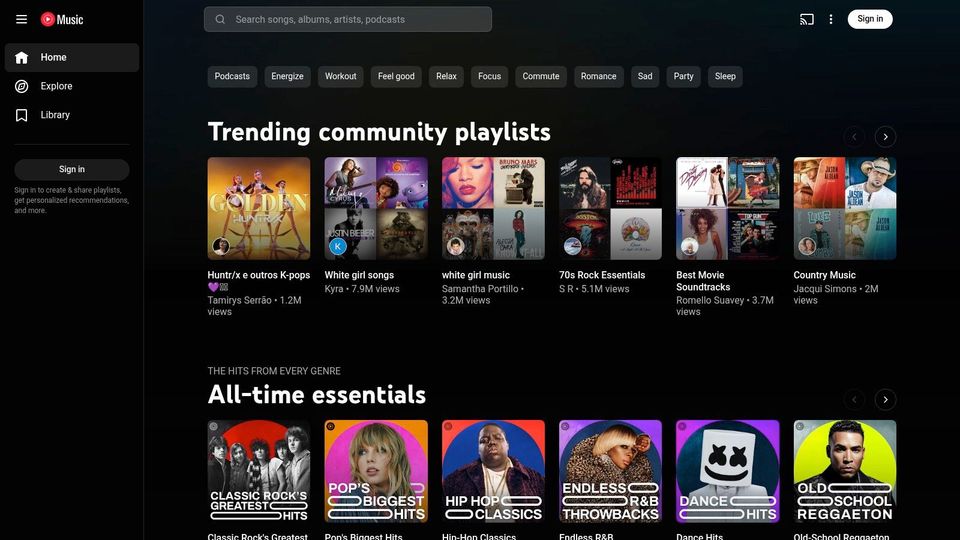Open Endless R&B Throwbacks cover
Viewport: 960px width, 540px height.
coord(610,471)
